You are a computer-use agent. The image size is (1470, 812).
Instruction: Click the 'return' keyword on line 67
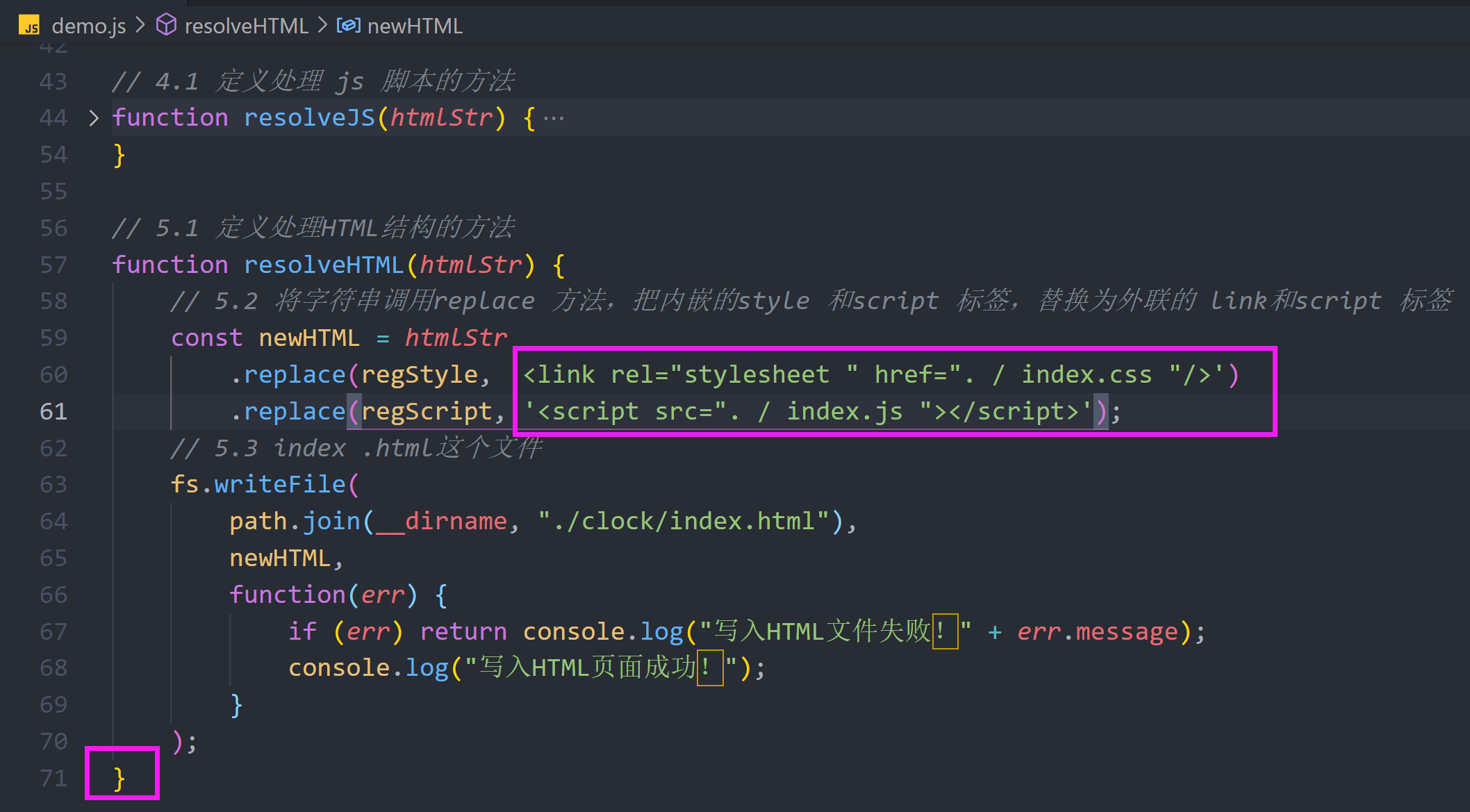[x=463, y=631]
